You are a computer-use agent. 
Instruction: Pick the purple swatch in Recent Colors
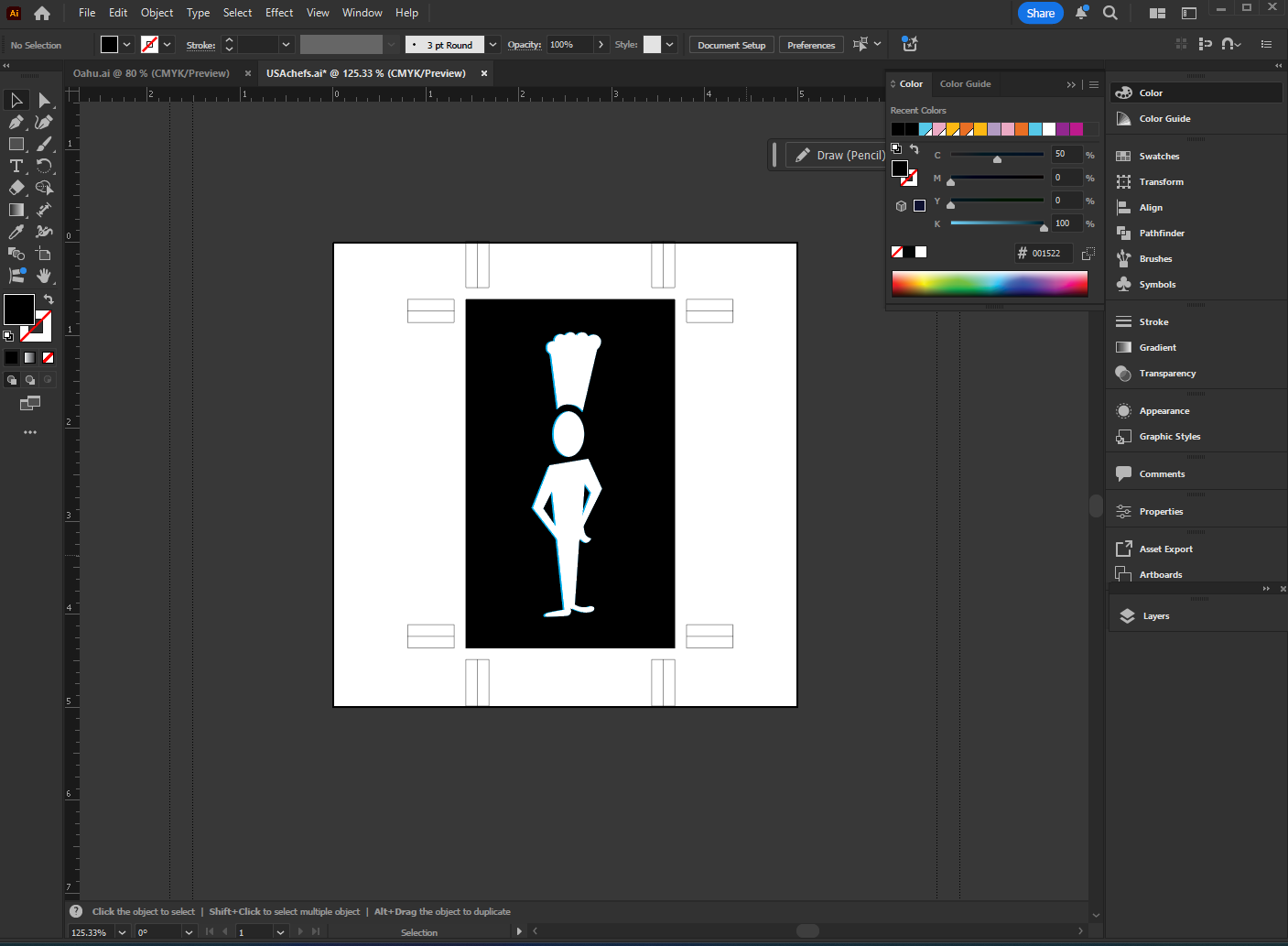[x=1063, y=129]
